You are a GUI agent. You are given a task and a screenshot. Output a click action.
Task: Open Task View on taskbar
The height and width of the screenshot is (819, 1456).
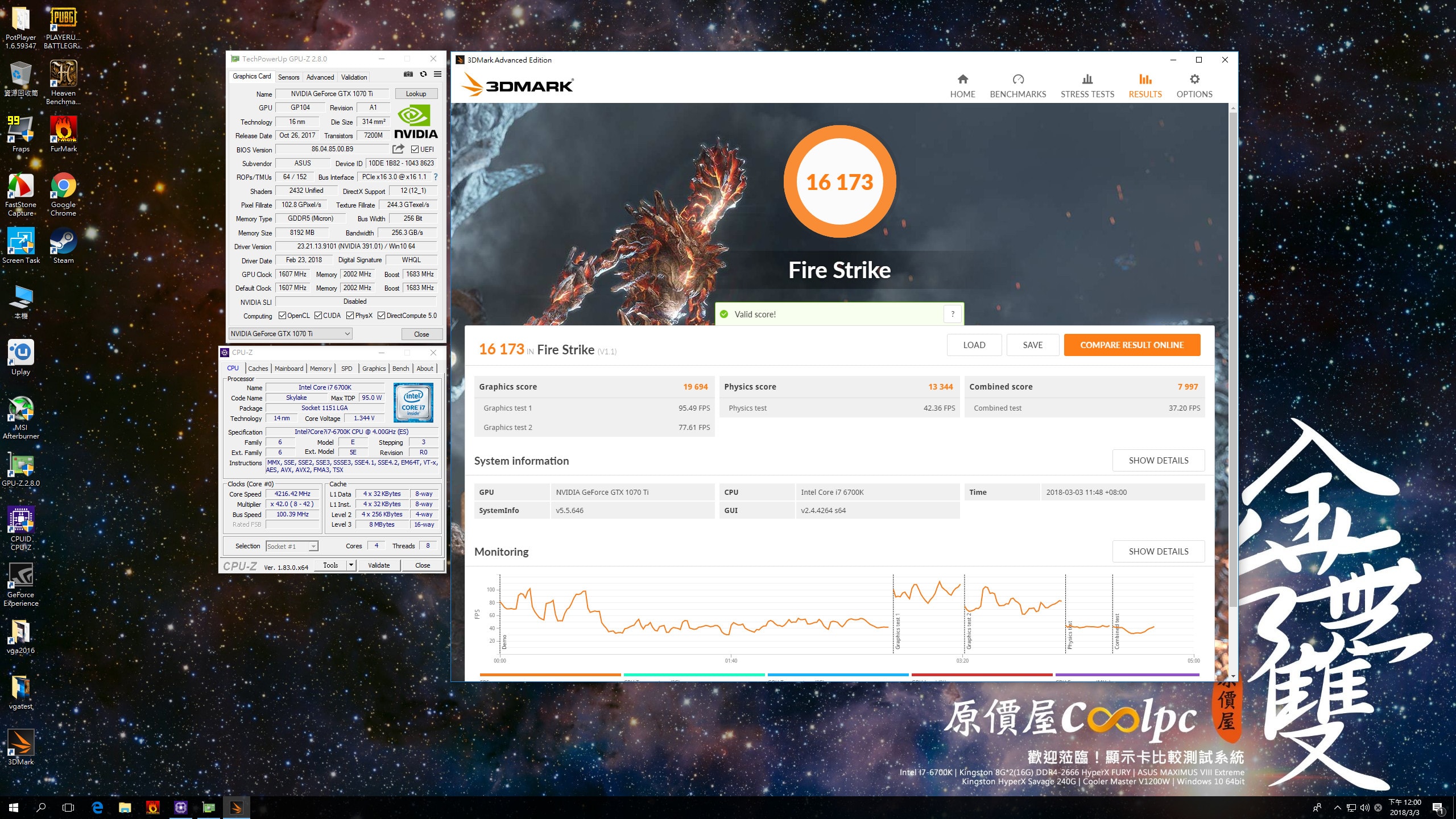[68, 807]
